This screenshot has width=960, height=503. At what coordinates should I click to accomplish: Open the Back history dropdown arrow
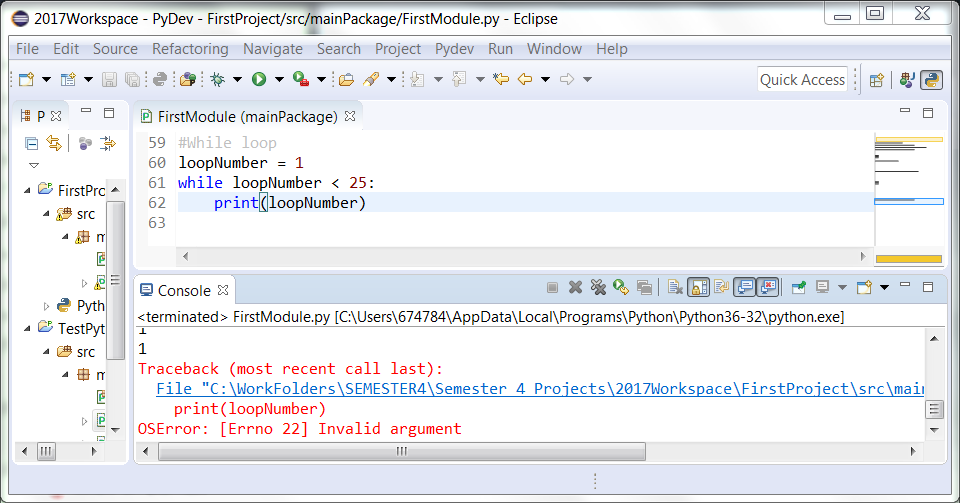pos(546,80)
